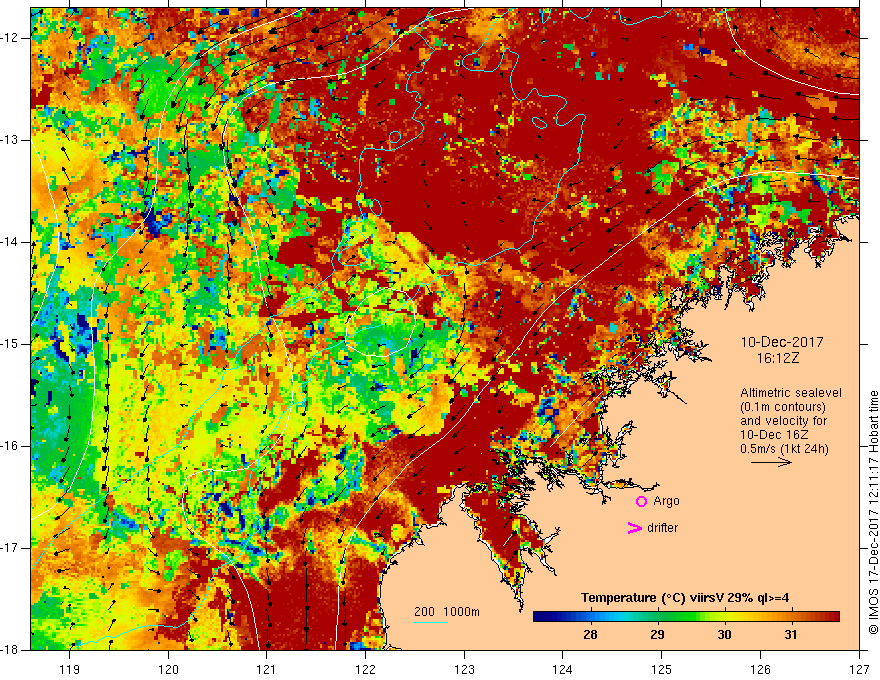Click latitude axis label -14
Image resolution: width=880 pixels, height=680 pixels.
[x=10, y=242]
